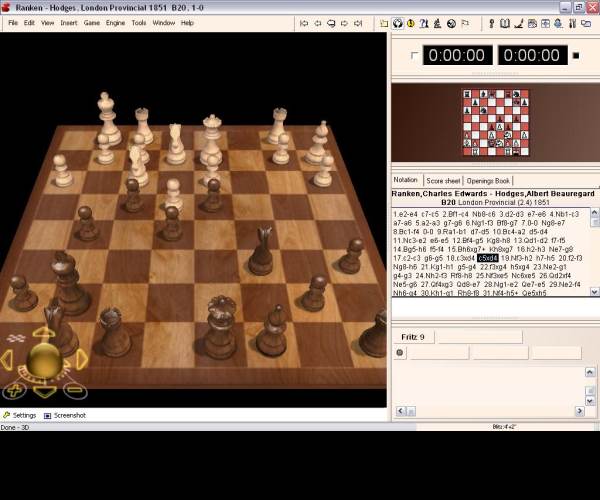Toggle checkbox left of white clock
Image resolution: width=600 pixels, height=500 pixels.
coord(414,55)
